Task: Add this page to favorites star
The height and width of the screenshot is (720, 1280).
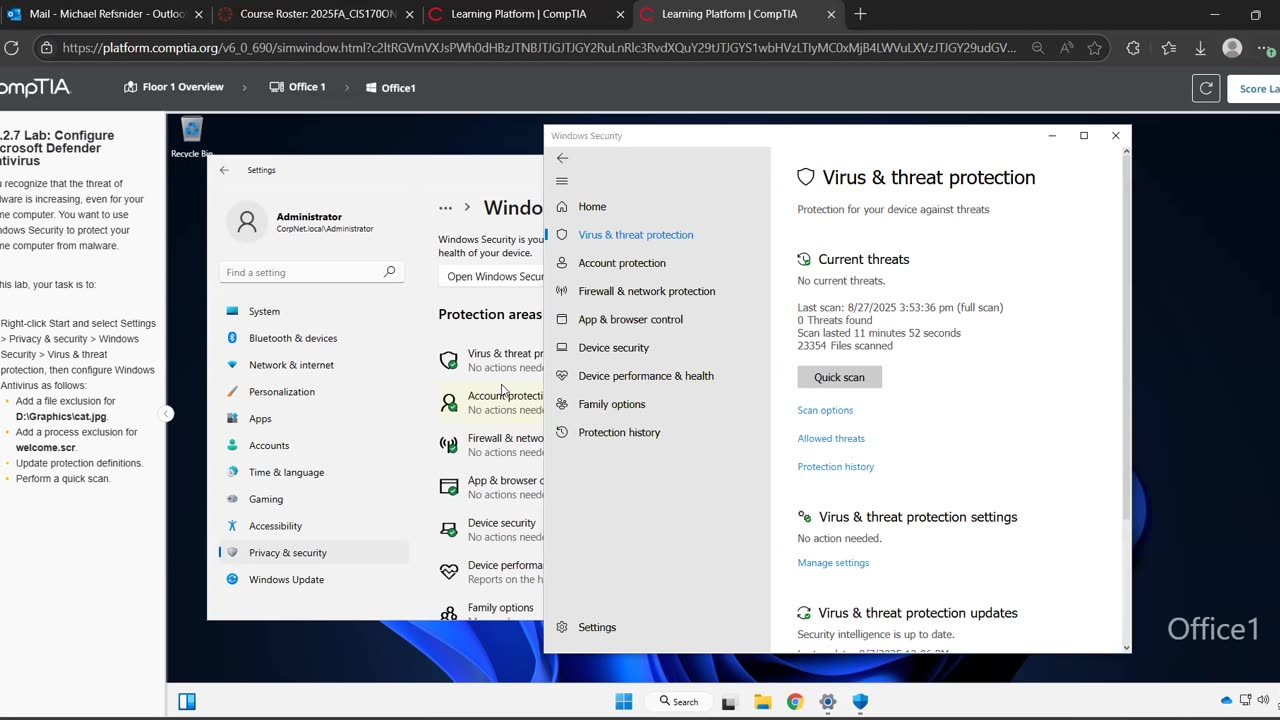Action: [x=1095, y=47]
